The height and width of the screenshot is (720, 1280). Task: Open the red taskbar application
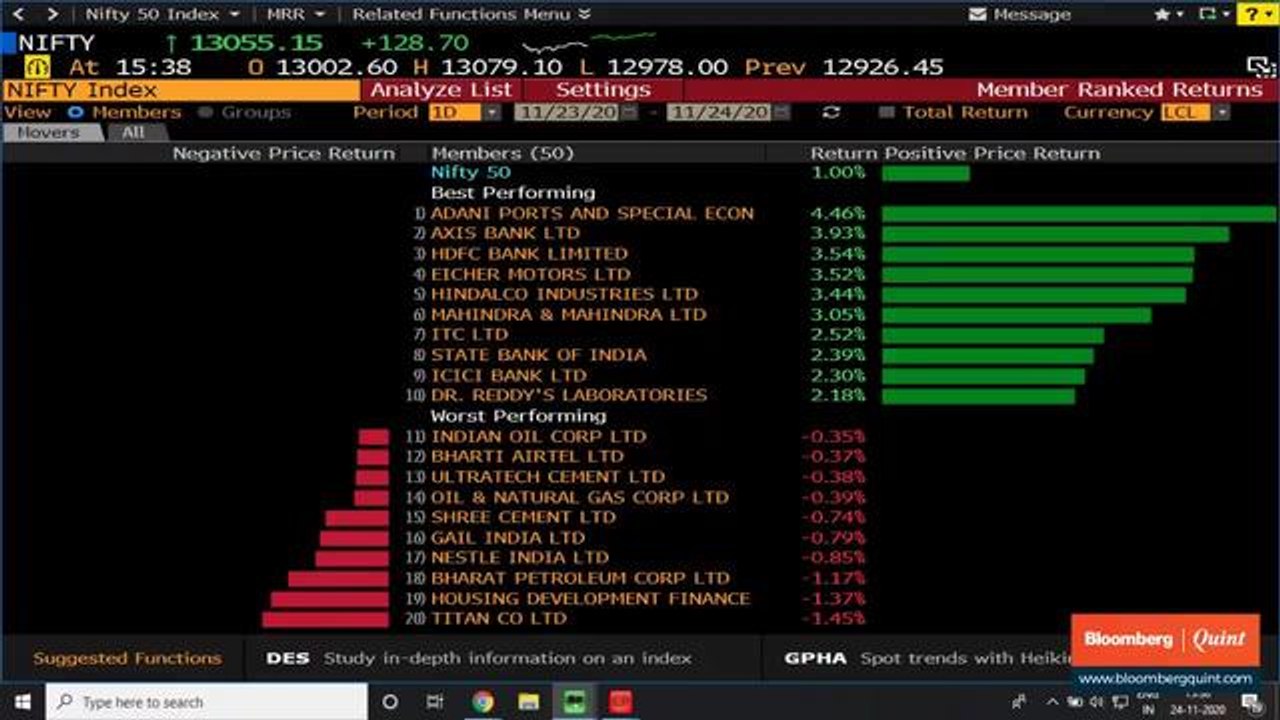pyautogui.click(x=621, y=702)
